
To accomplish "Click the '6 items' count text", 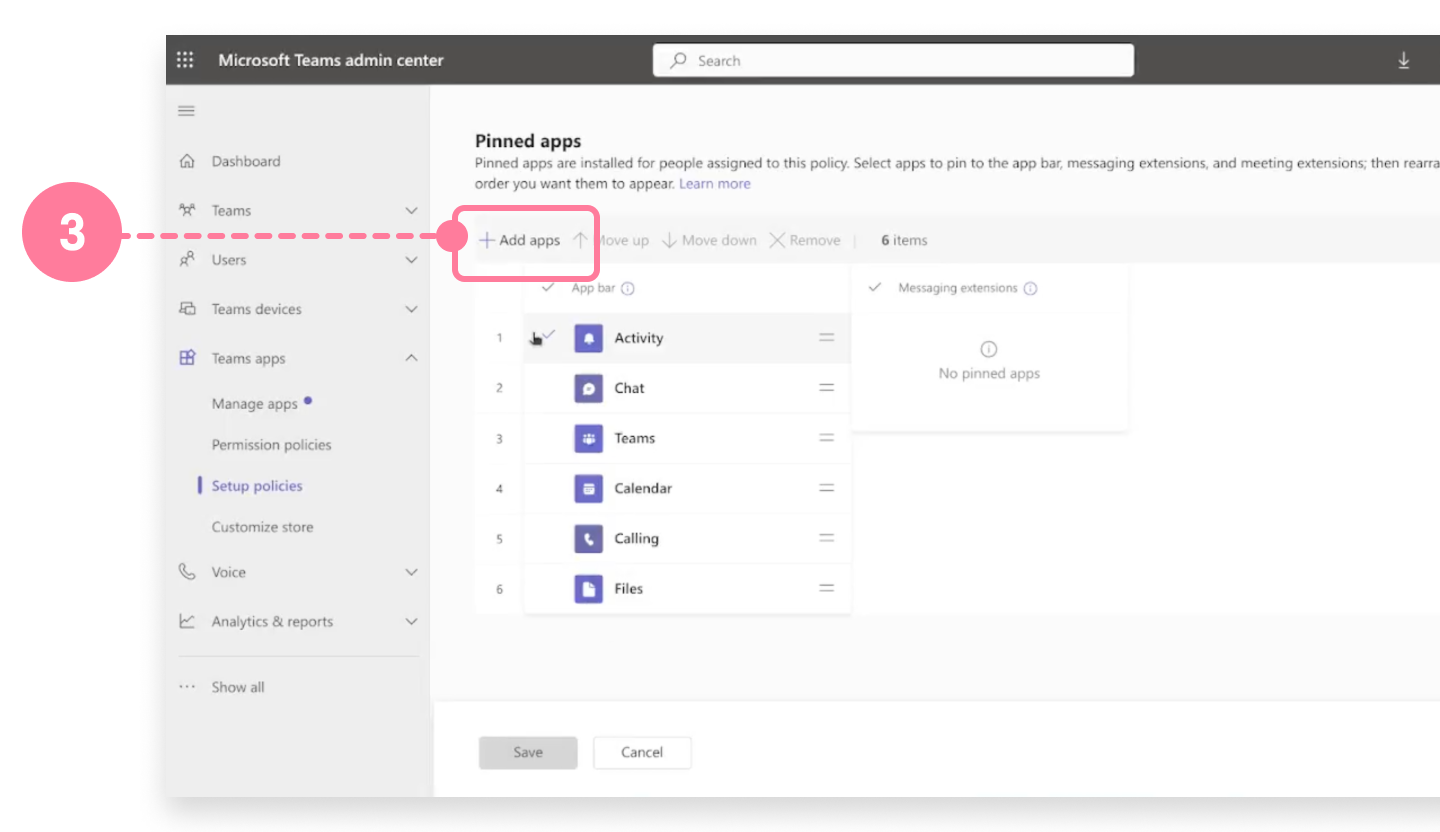I will click(x=904, y=240).
